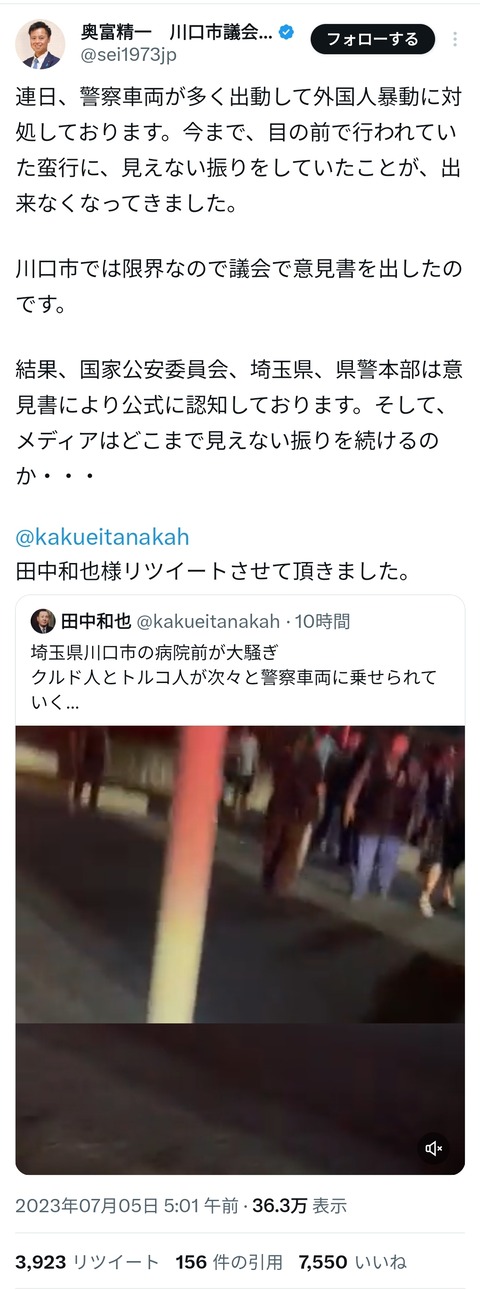The height and width of the screenshot is (1290, 480).
Task: Open the @kakueitanakah mention link
Action: pos(102,537)
